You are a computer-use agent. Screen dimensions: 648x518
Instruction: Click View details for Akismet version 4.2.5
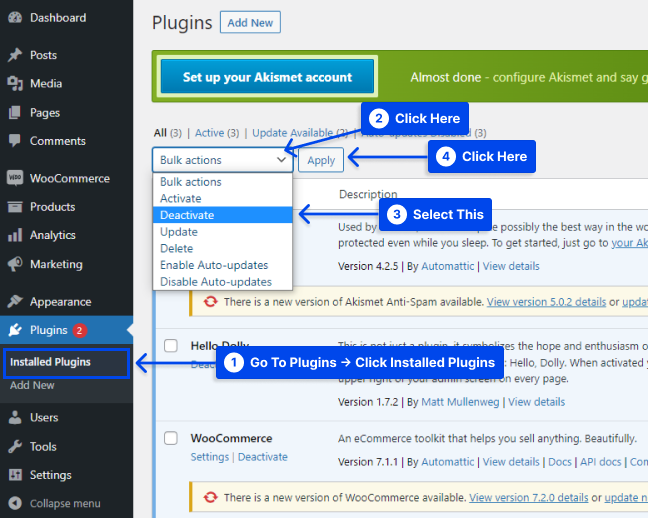click(x=511, y=266)
